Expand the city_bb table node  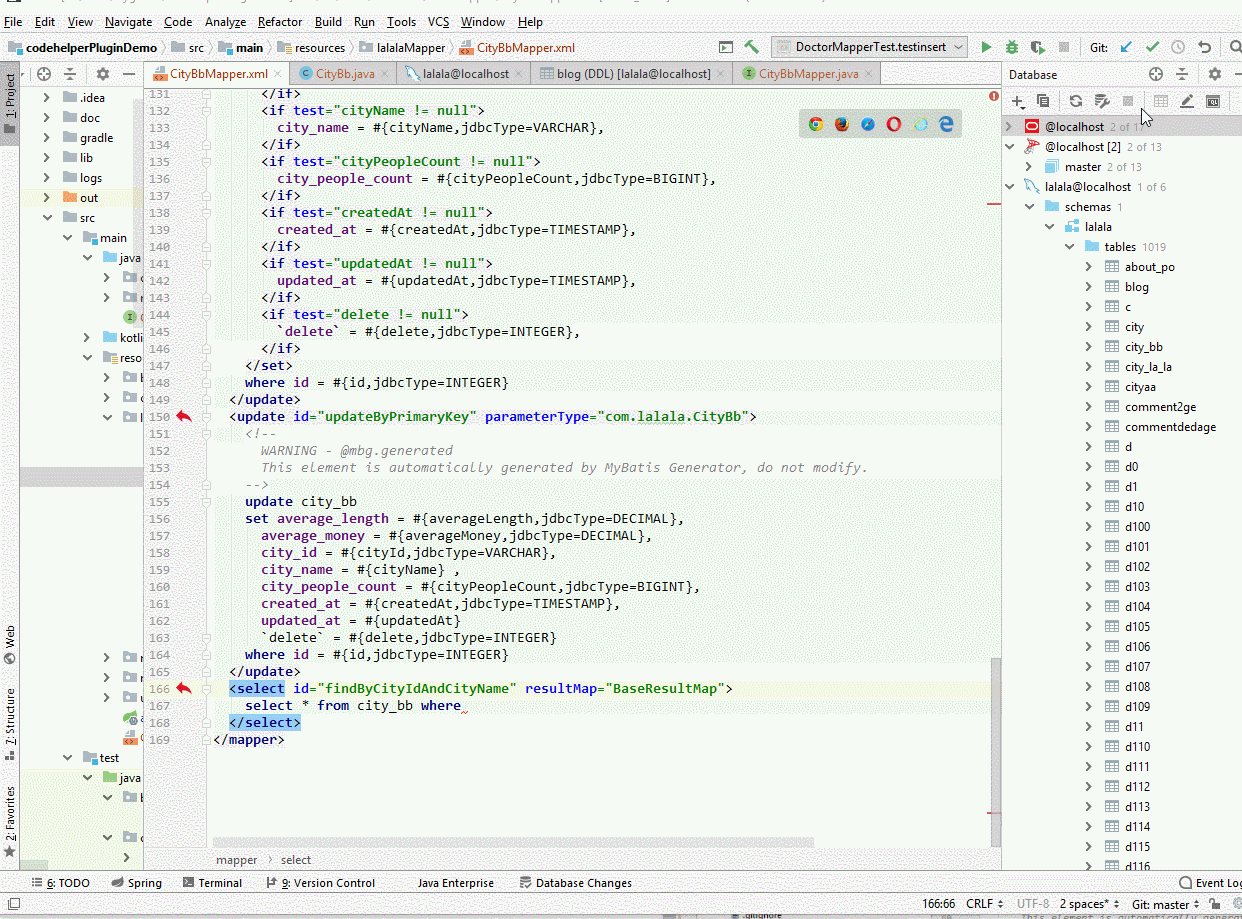(1089, 347)
